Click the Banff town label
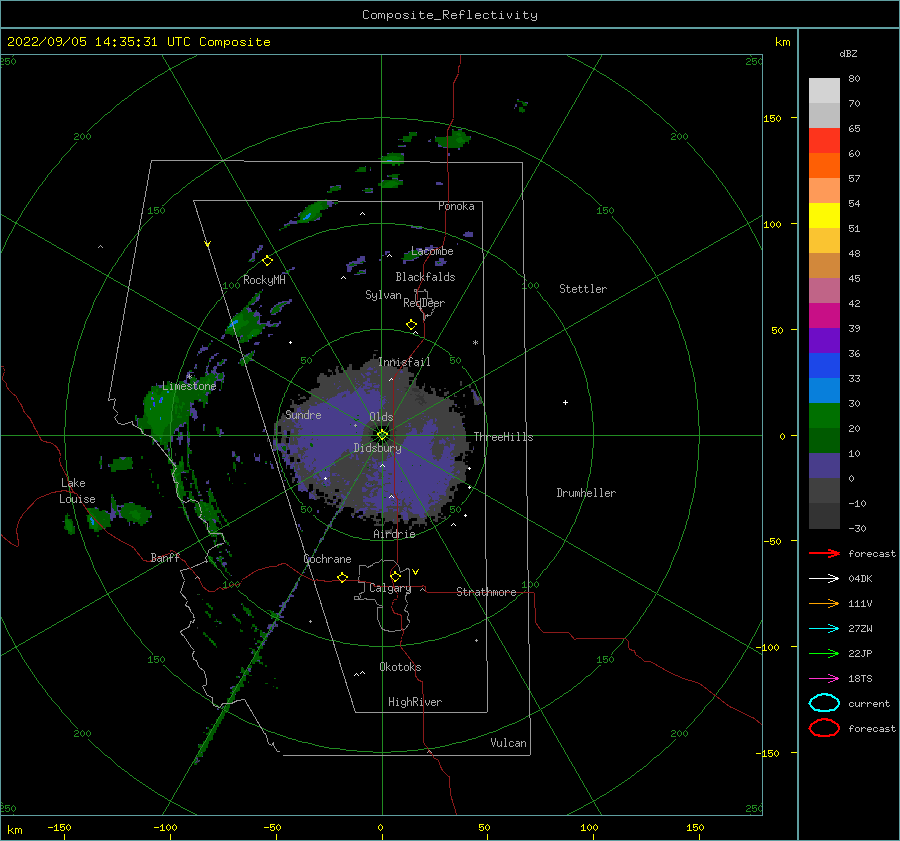Screen dimensions: 900x841 [165, 557]
